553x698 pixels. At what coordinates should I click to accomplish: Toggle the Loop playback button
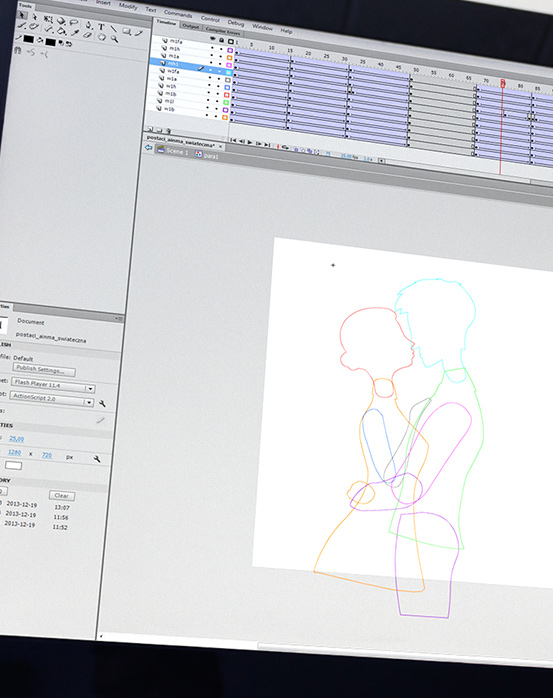click(x=285, y=147)
